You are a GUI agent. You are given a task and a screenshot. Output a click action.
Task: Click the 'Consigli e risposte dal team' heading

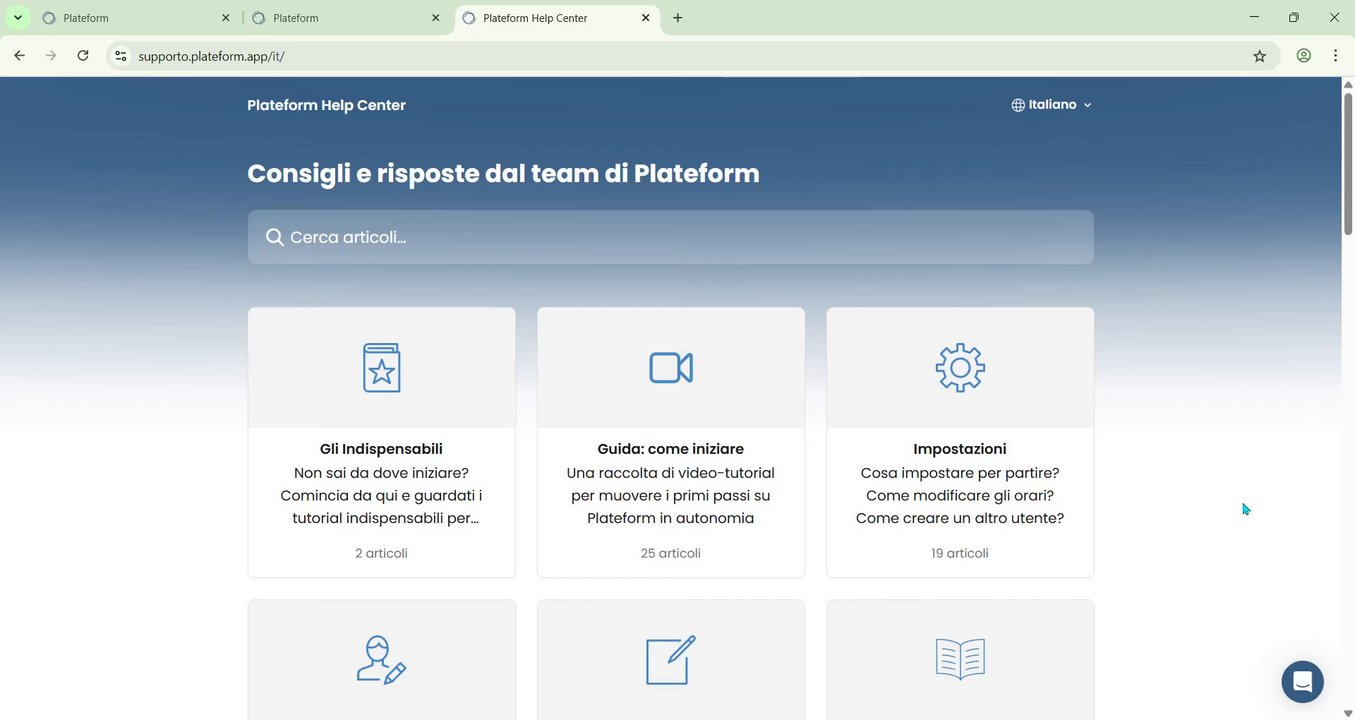coord(503,173)
